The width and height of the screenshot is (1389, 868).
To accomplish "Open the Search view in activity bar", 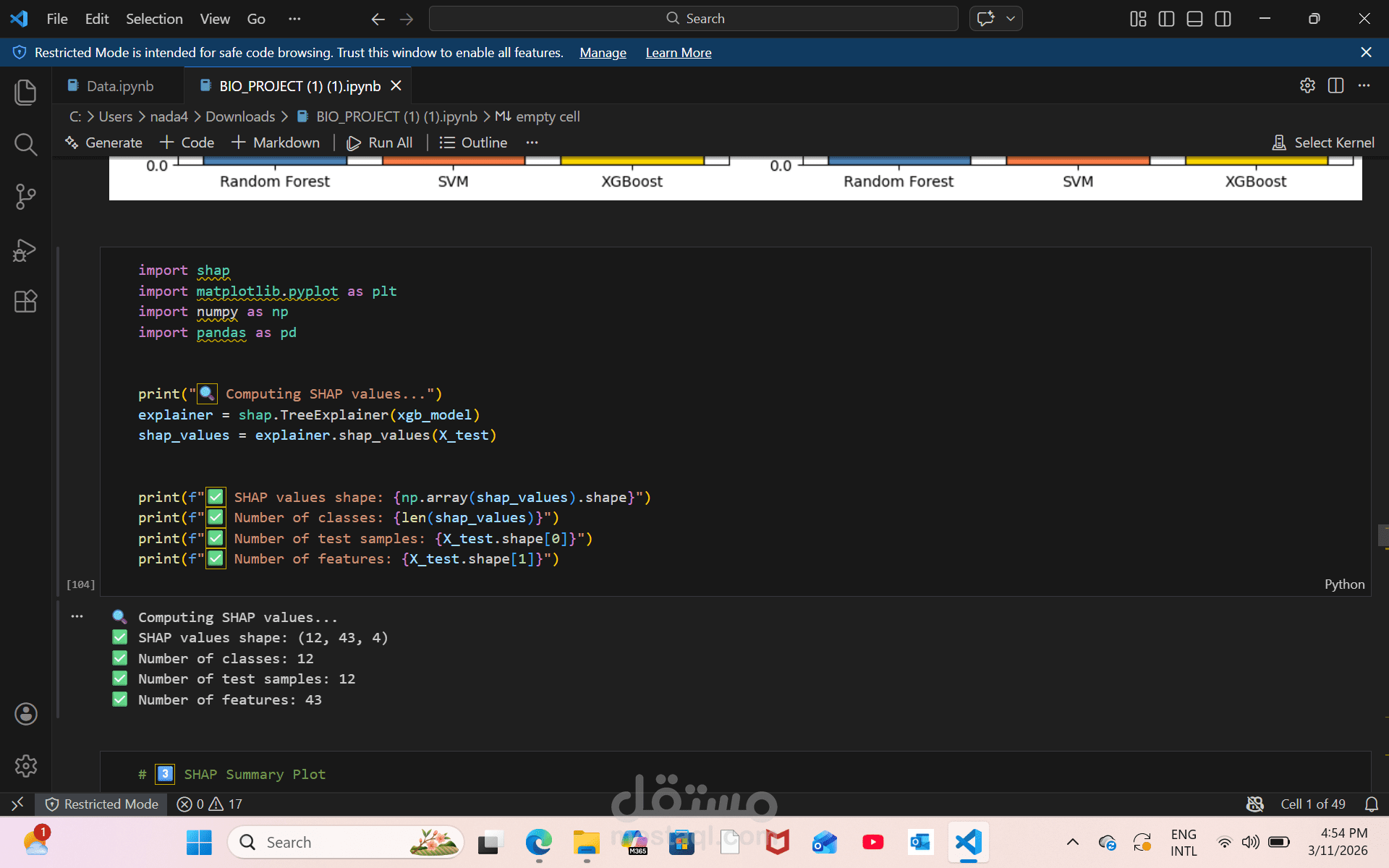I will tap(25, 145).
